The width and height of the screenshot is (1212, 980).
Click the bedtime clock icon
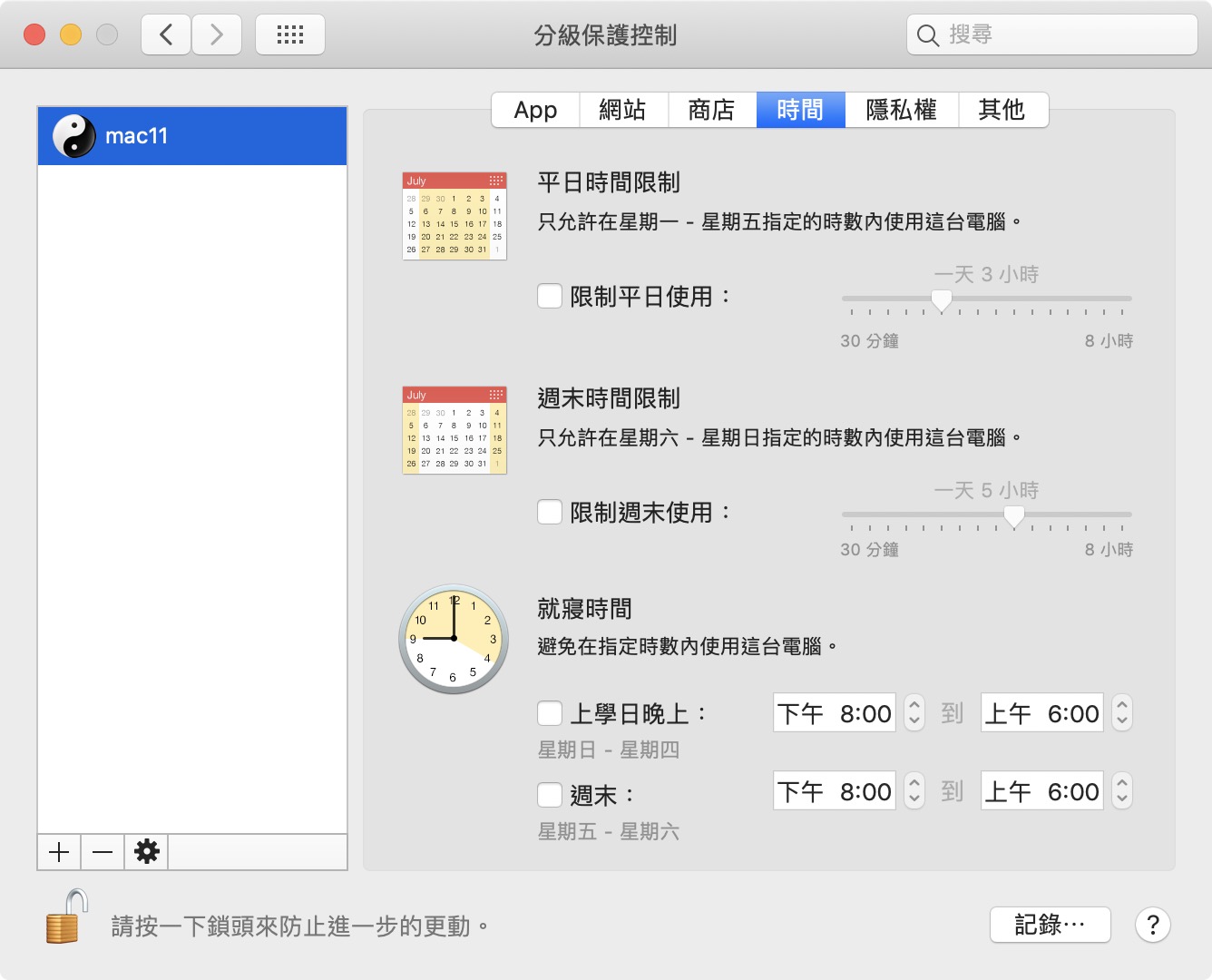pyautogui.click(x=454, y=639)
